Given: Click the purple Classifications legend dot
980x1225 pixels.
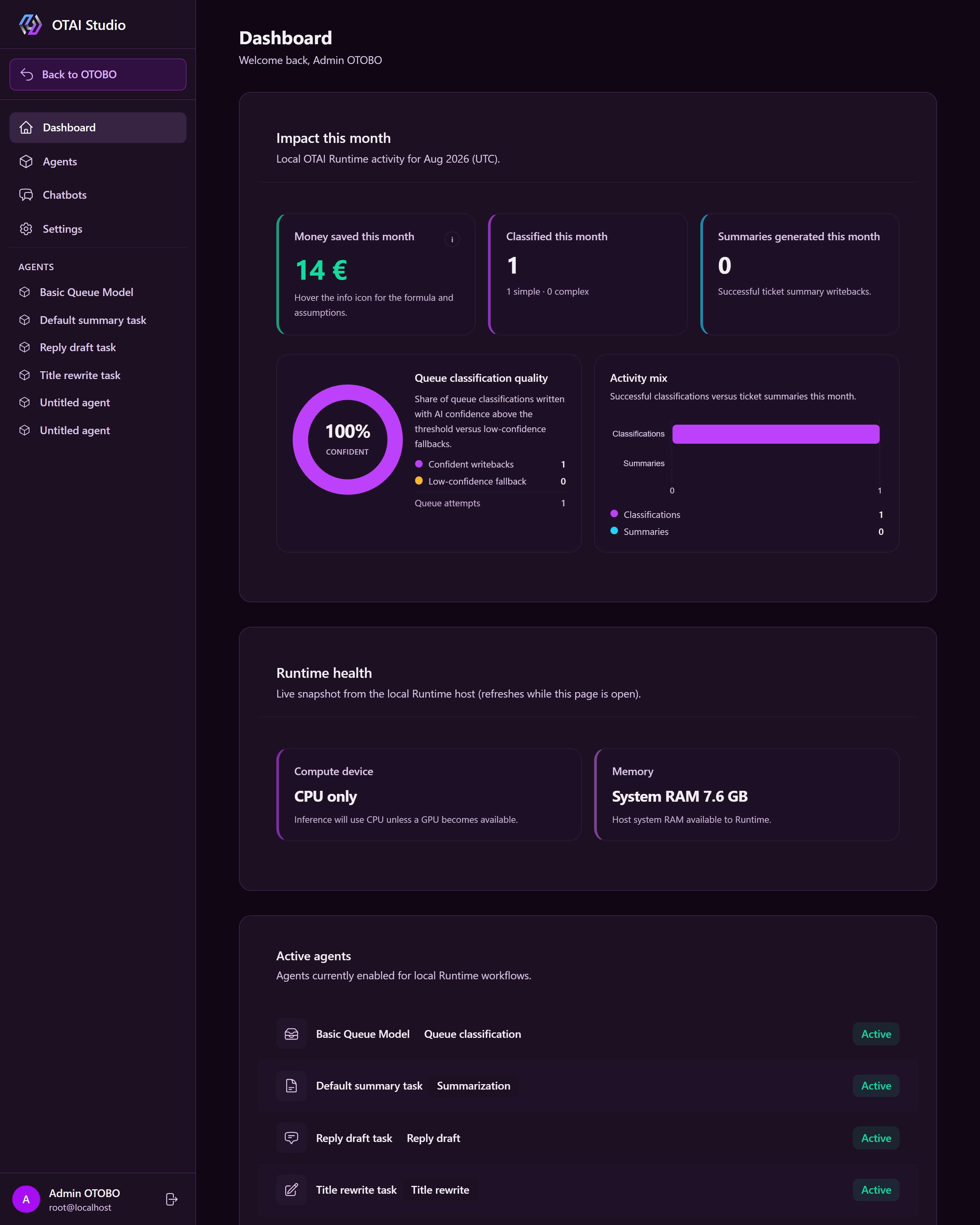Looking at the screenshot, I should coord(614,513).
